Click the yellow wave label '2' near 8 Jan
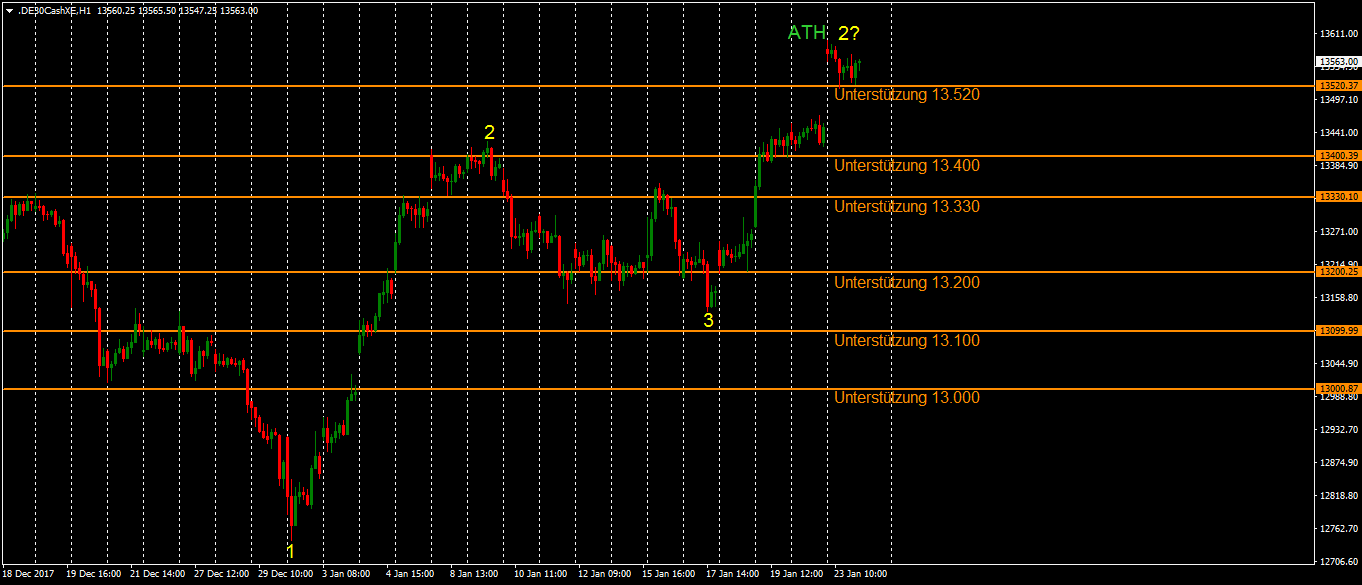This screenshot has height=585, width=1362. 489,132
